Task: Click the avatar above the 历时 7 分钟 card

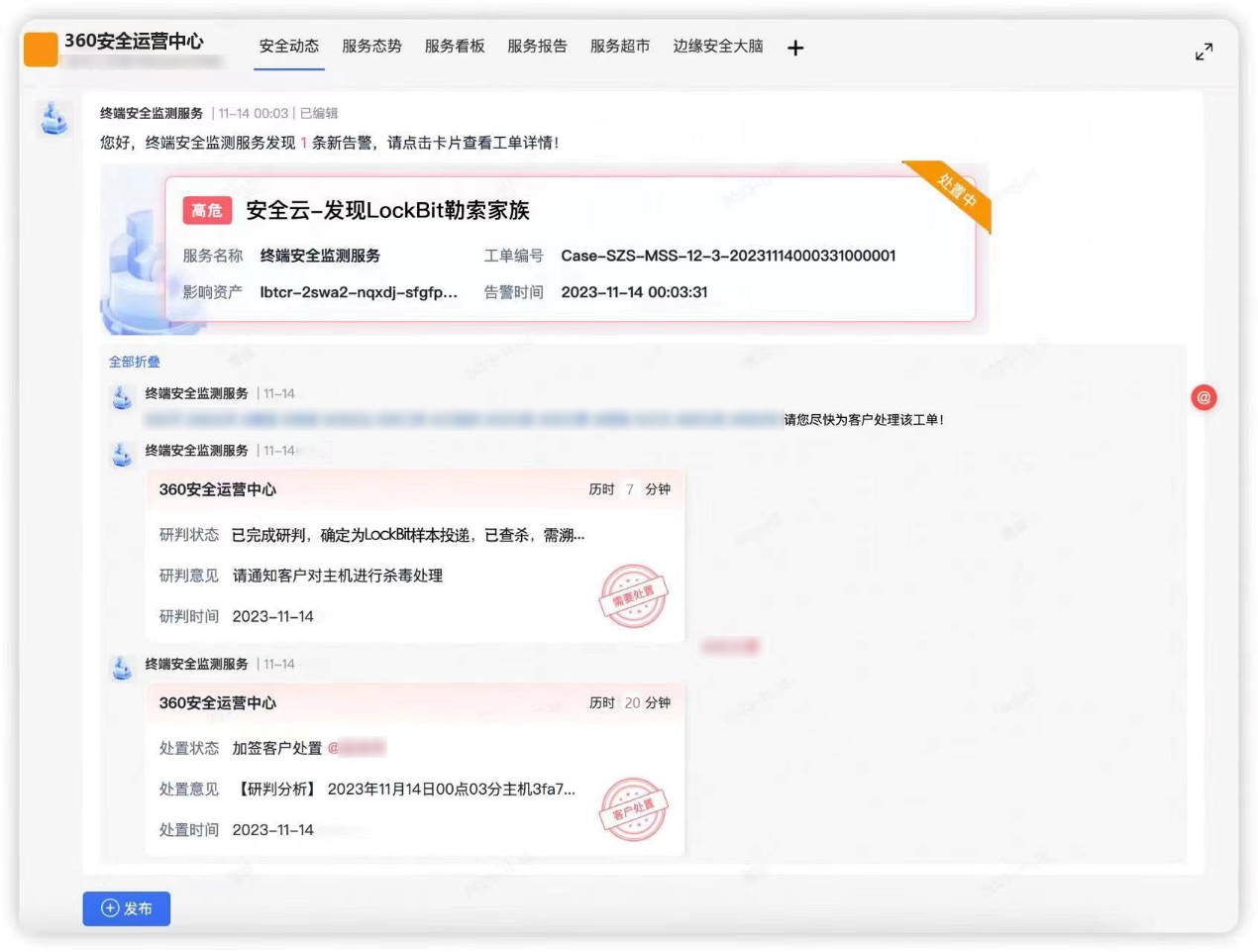Action: (122, 455)
